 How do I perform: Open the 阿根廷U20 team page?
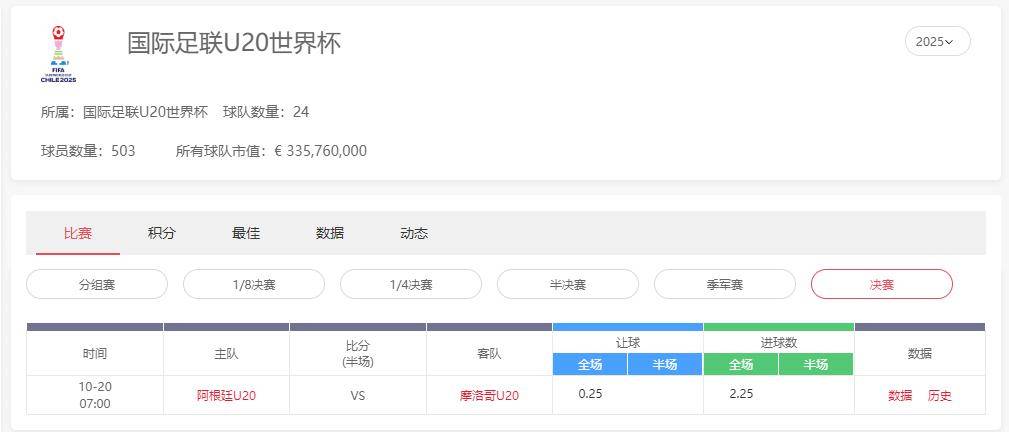(x=226, y=395)
